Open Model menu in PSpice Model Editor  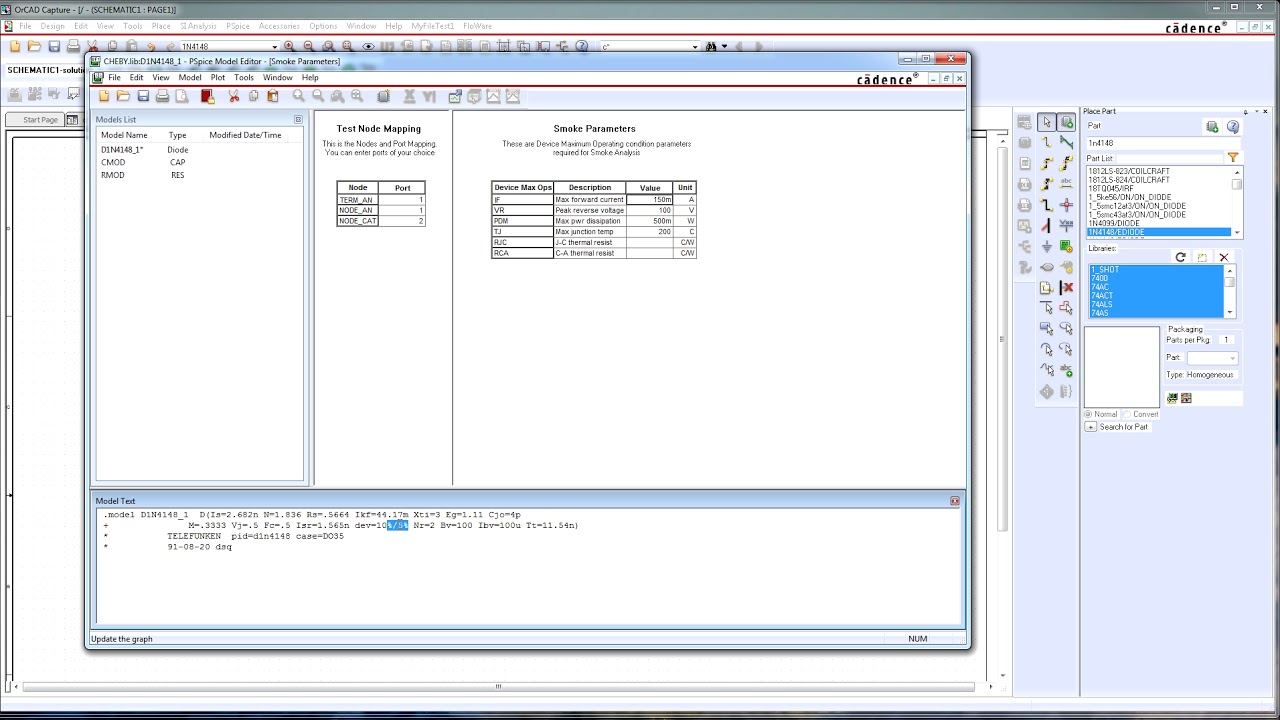coord(190,78)
